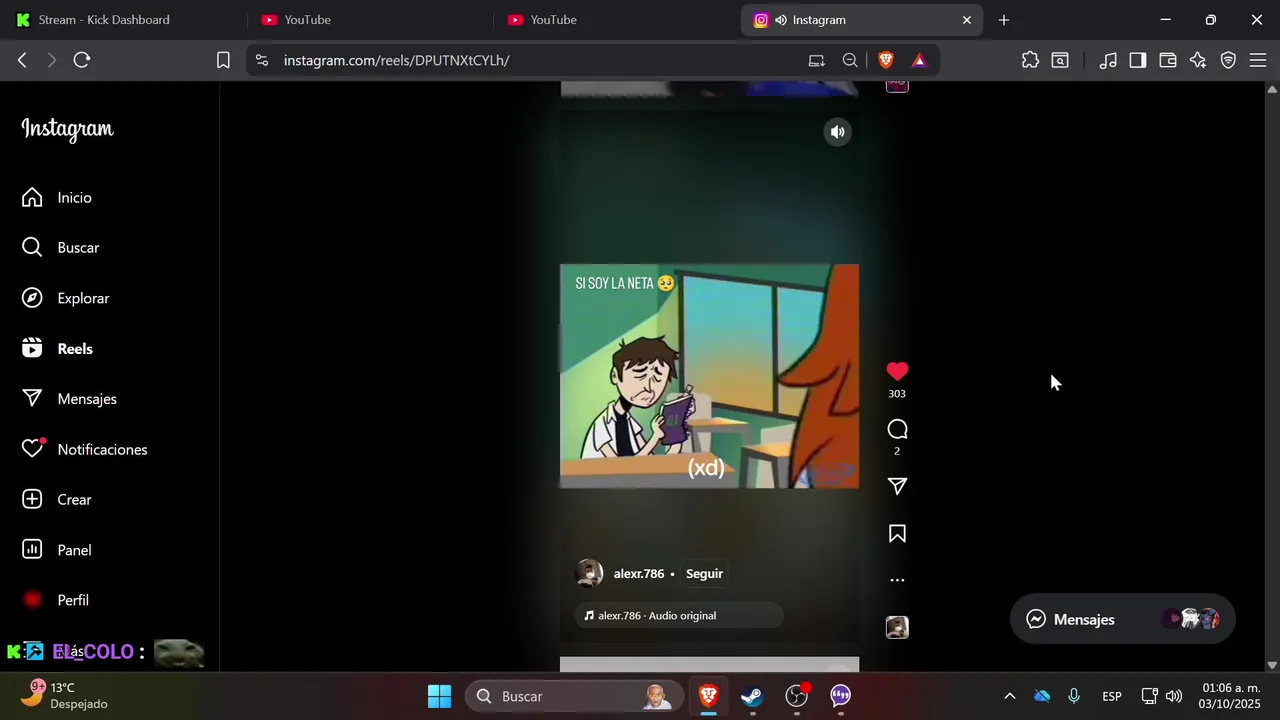Switch to Stream - Kick Dashboard tab
Image resolution: width=1280 pixels, height=720 pixels.
(x=123, y=20)
